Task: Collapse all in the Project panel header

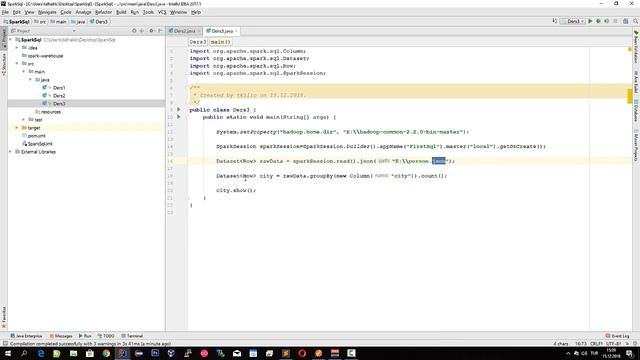Action: pos(142,31)
